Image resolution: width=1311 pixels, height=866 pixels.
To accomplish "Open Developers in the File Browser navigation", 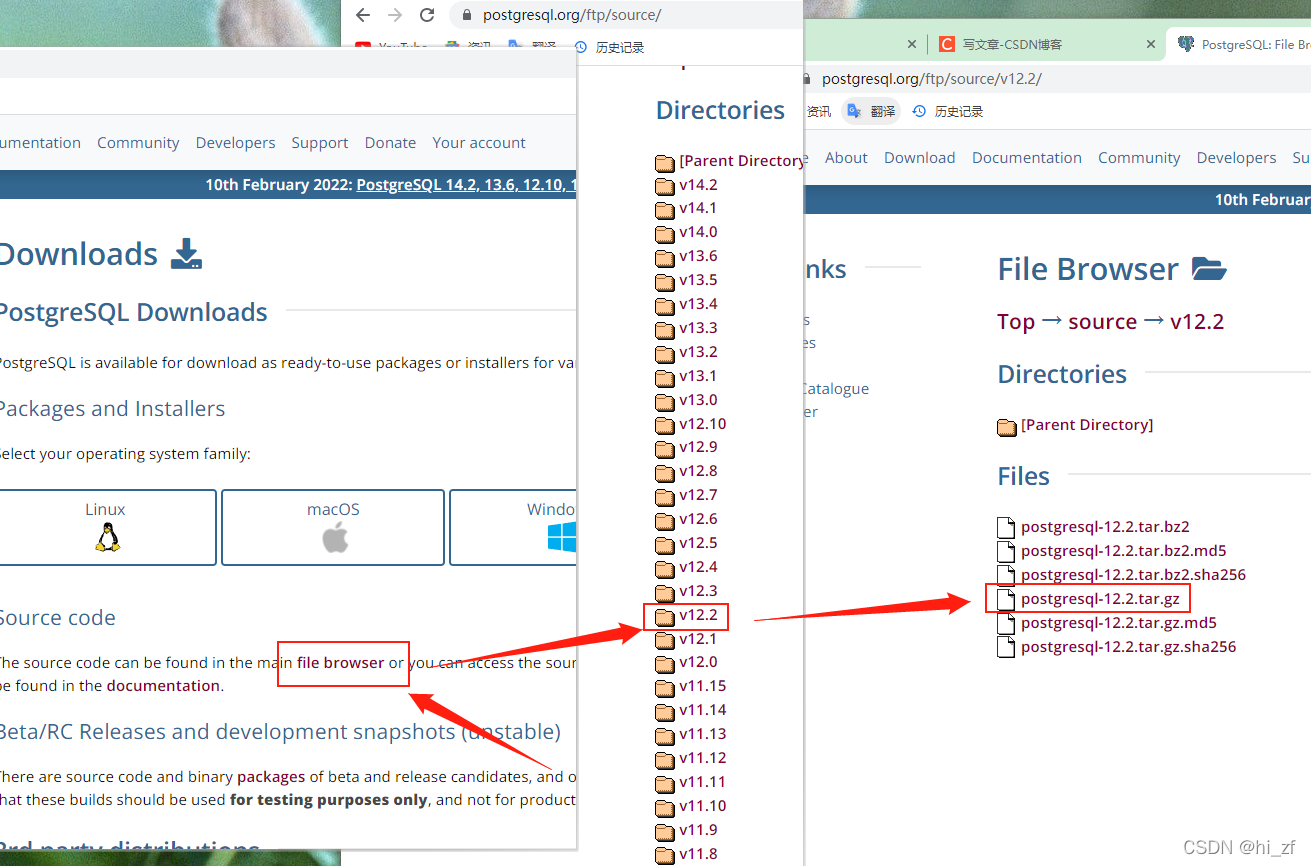I will click(1236, 158).
